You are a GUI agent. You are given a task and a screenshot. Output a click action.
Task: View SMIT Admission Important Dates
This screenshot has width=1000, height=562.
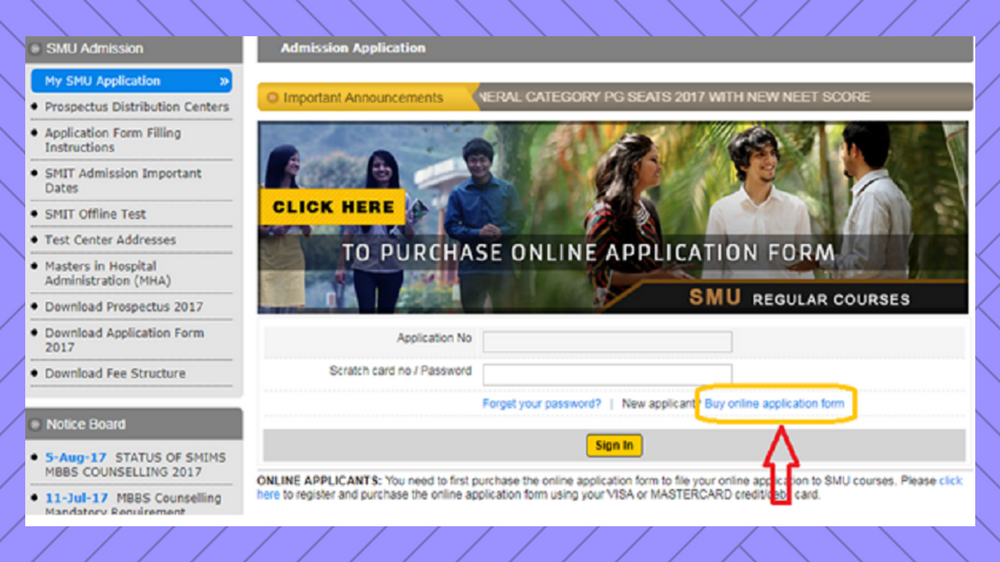(x=123, y=181)
